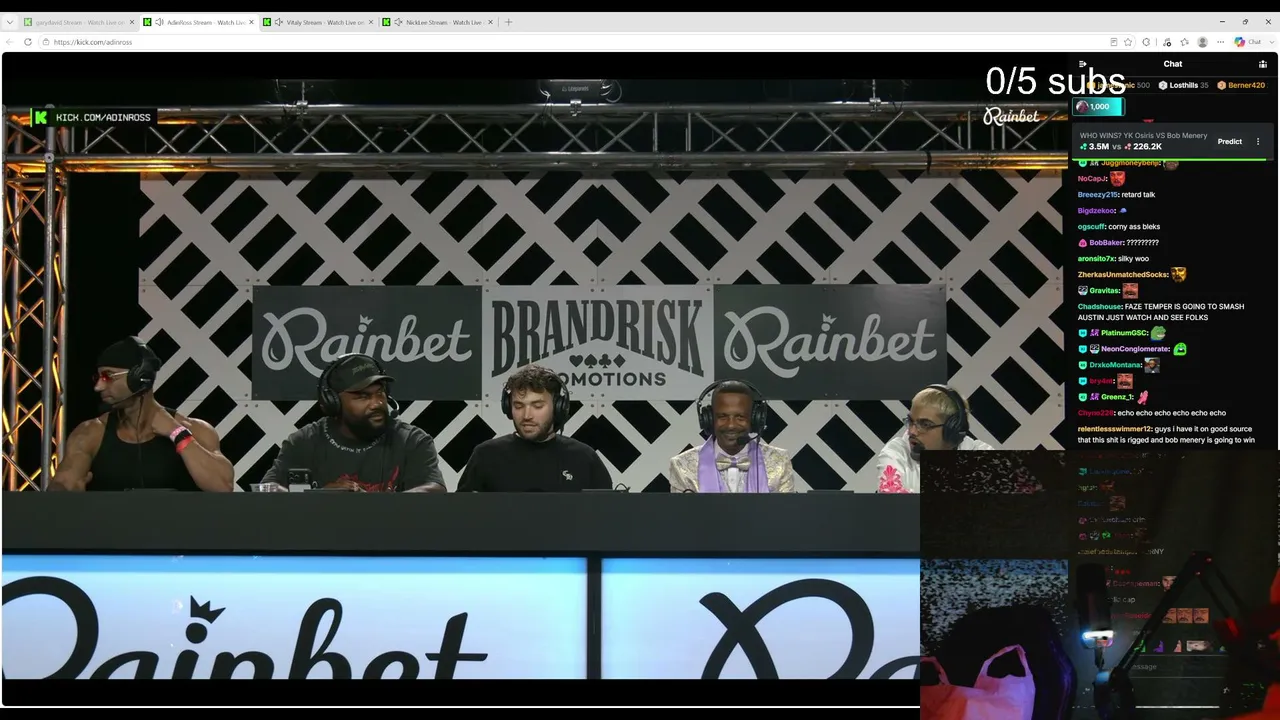Open Bigdzekoo's chat username
1280x720 pixels.
(x=1096, y=211)
